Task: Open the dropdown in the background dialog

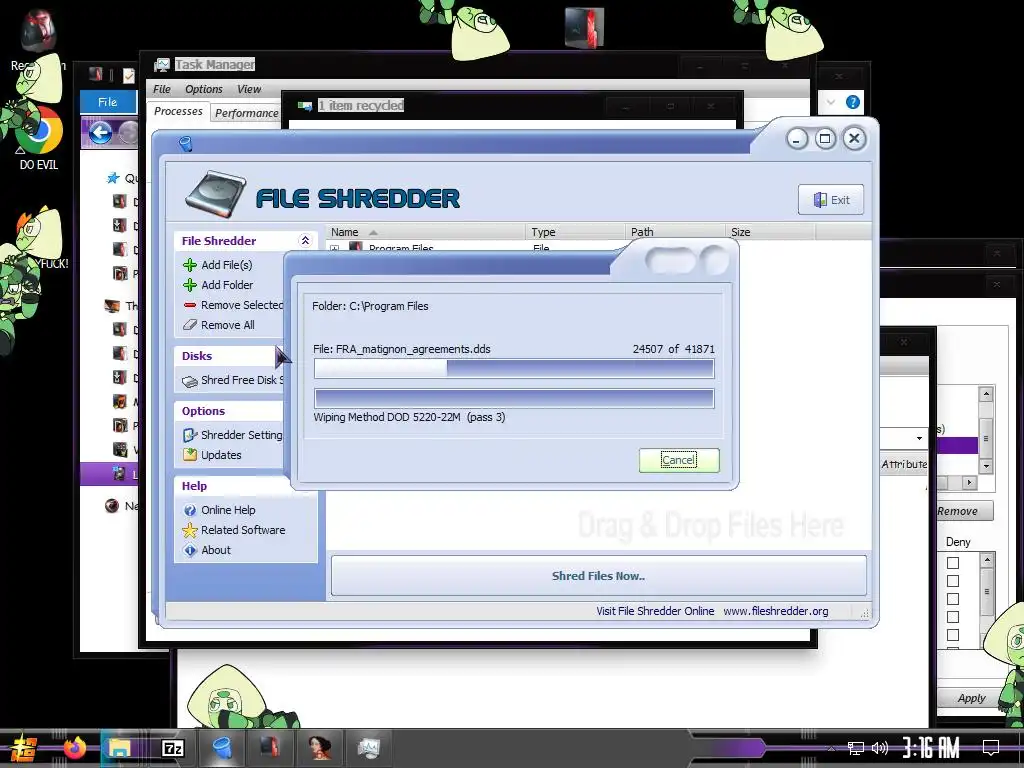Action: [919, 438]
